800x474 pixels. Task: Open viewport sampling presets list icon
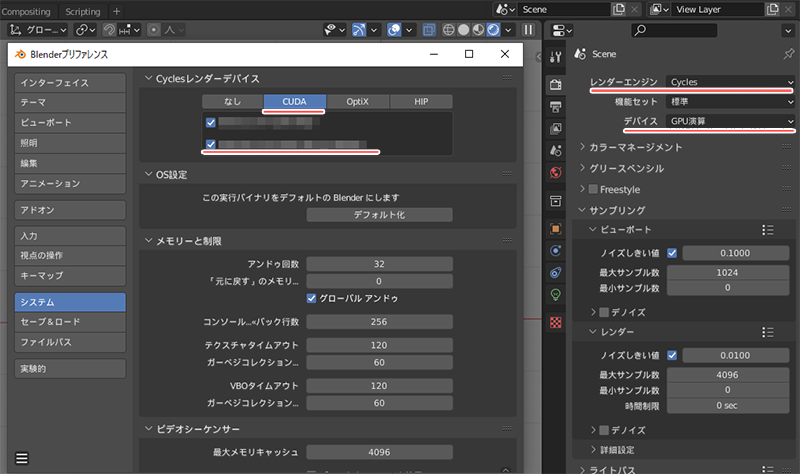[768, 230]
